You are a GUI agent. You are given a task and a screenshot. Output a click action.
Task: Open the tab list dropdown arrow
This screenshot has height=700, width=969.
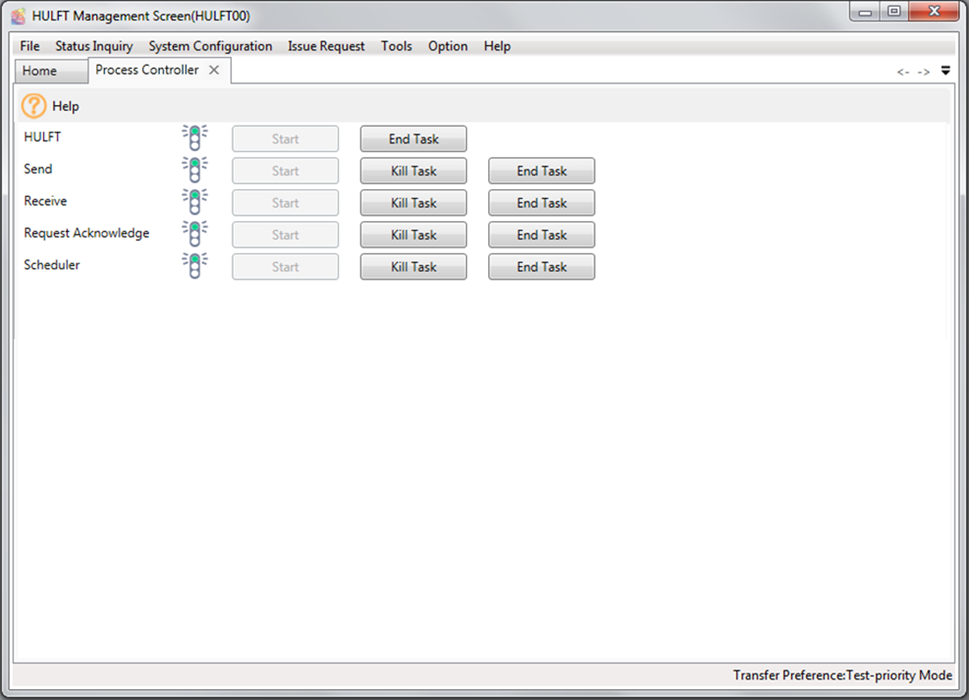(946, 71)
